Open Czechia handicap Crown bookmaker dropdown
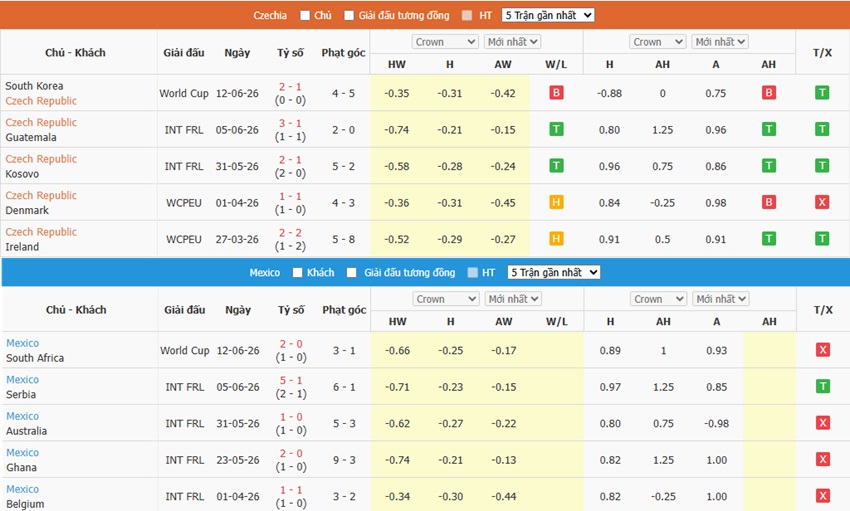850x511 pixels. pyautogui.click(x=658, y=42)
